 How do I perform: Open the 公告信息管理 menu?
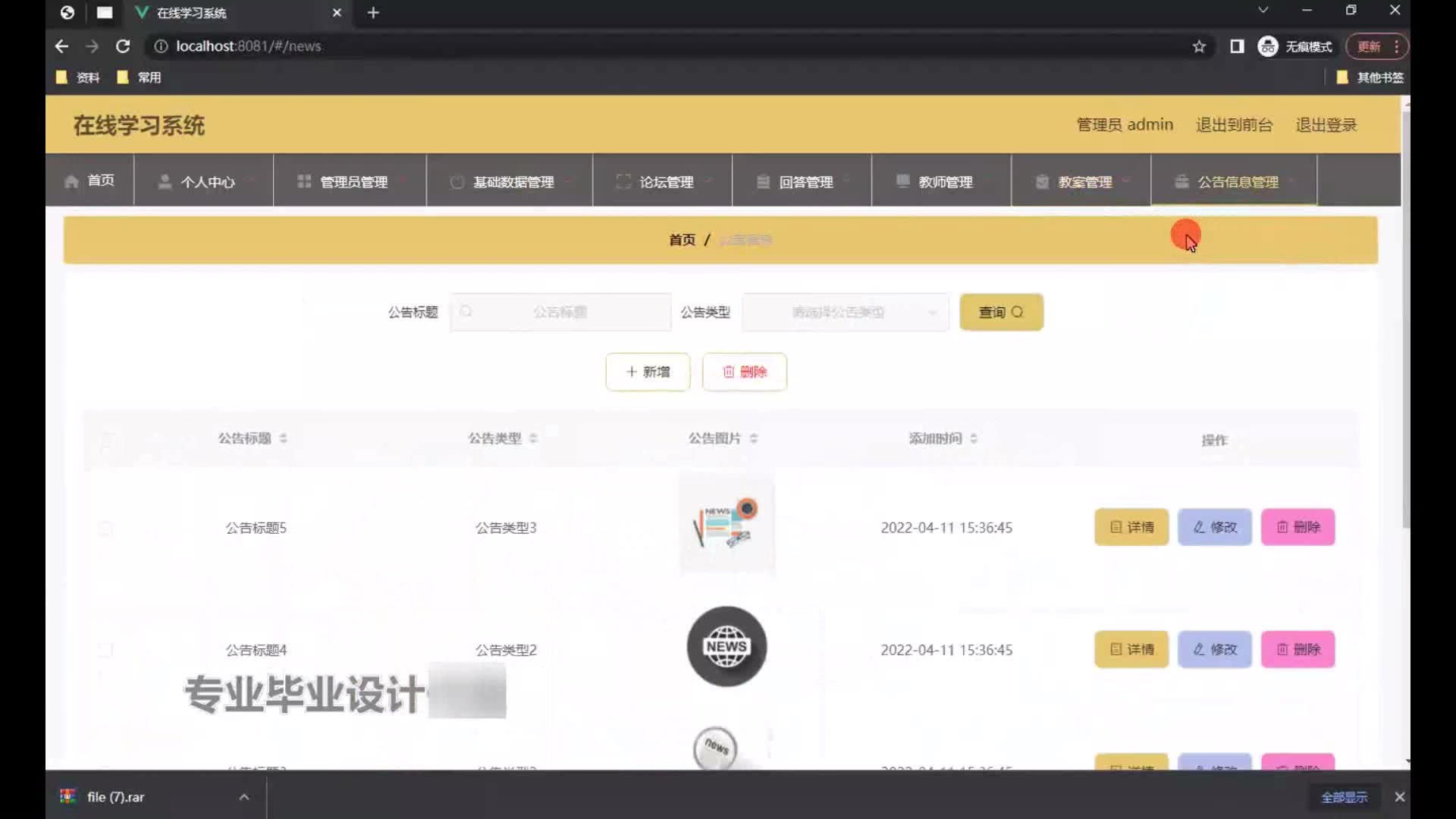pos(1234,180)
